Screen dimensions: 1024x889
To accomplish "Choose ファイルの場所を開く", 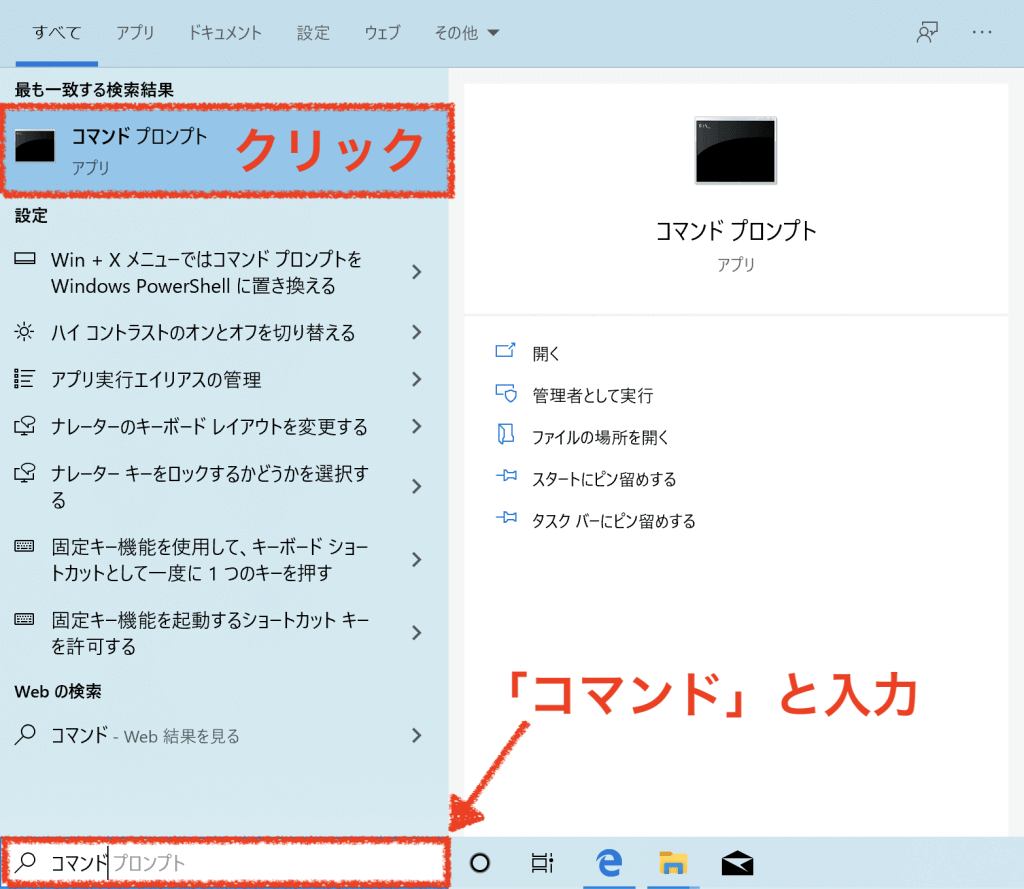I will pyautogui.click(x=600, y=438).
